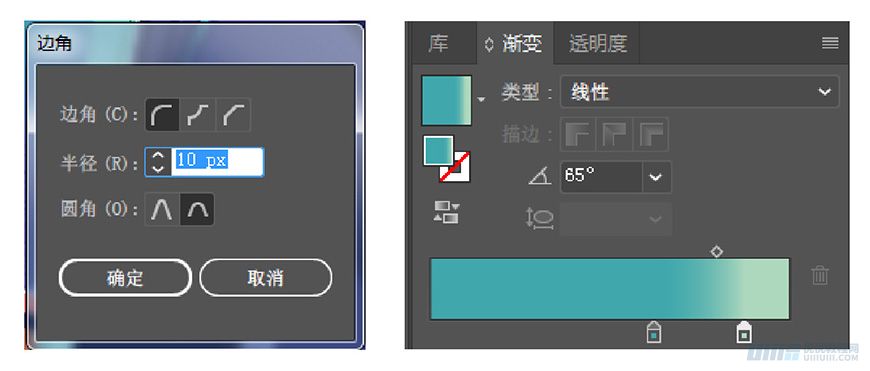
Task: Select stroke gradient across stroke icon
Action: pyautogui.click(x=652, y=134)
